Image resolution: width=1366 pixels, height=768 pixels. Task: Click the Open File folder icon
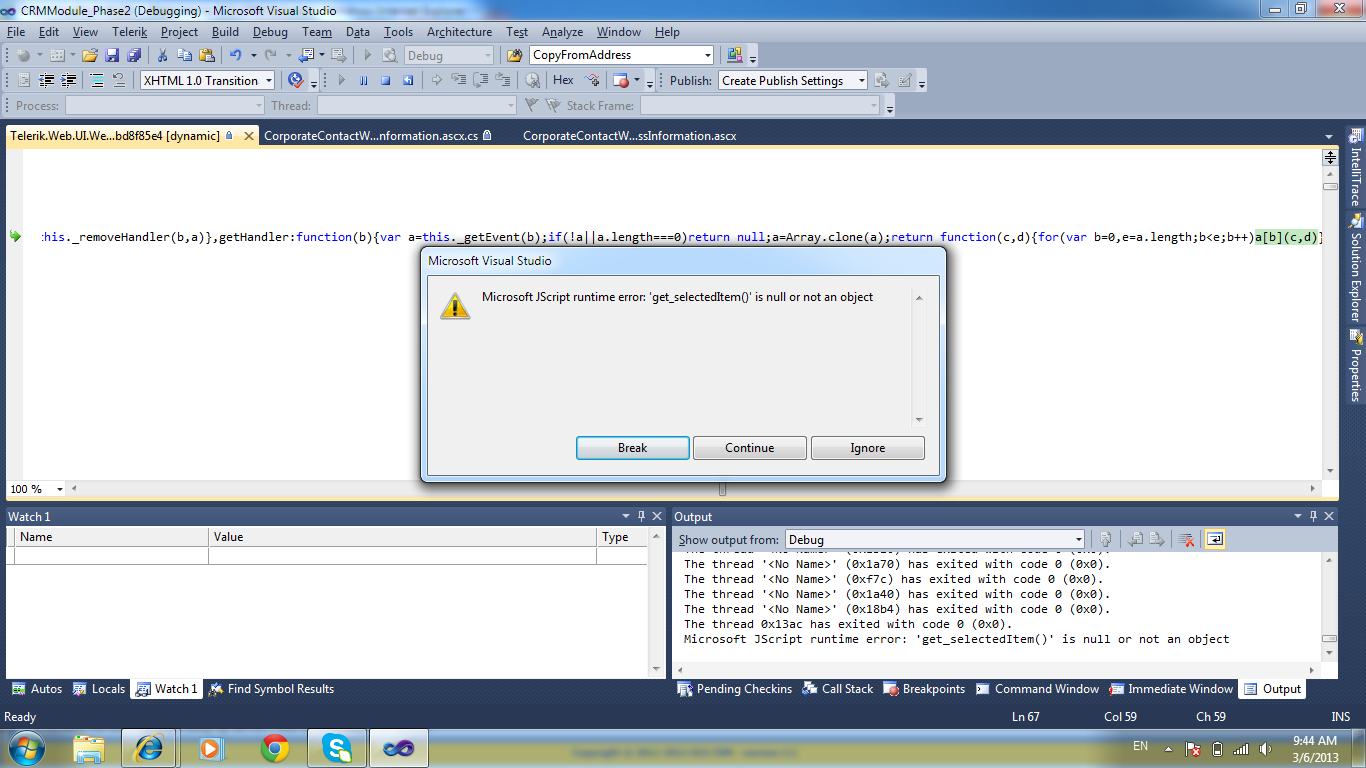(x=90, y=56)
